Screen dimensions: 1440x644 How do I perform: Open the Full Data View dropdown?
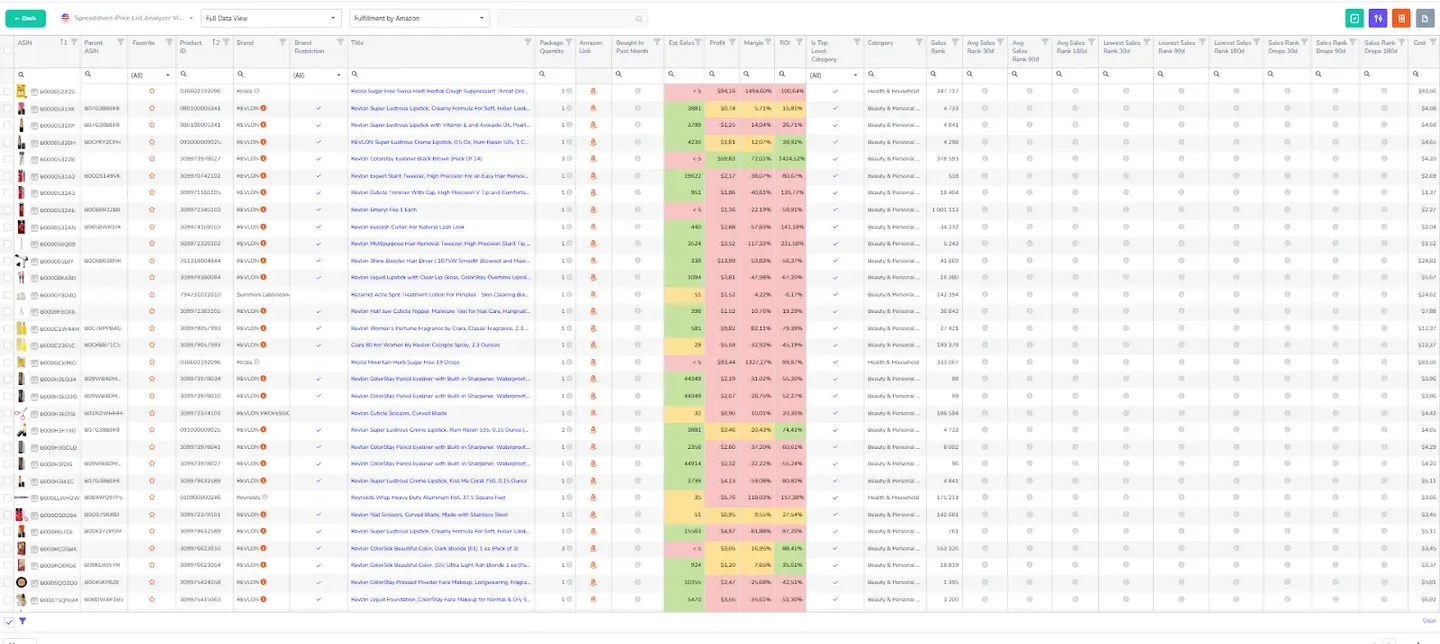click(x=270, y=18)
